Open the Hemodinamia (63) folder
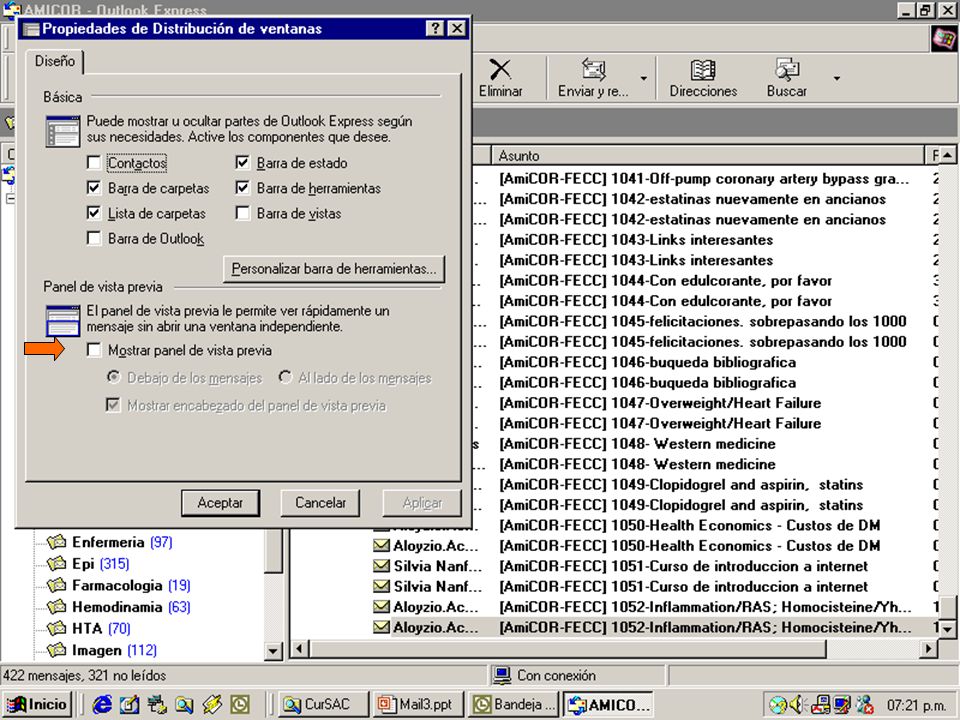 click(131, 607)
